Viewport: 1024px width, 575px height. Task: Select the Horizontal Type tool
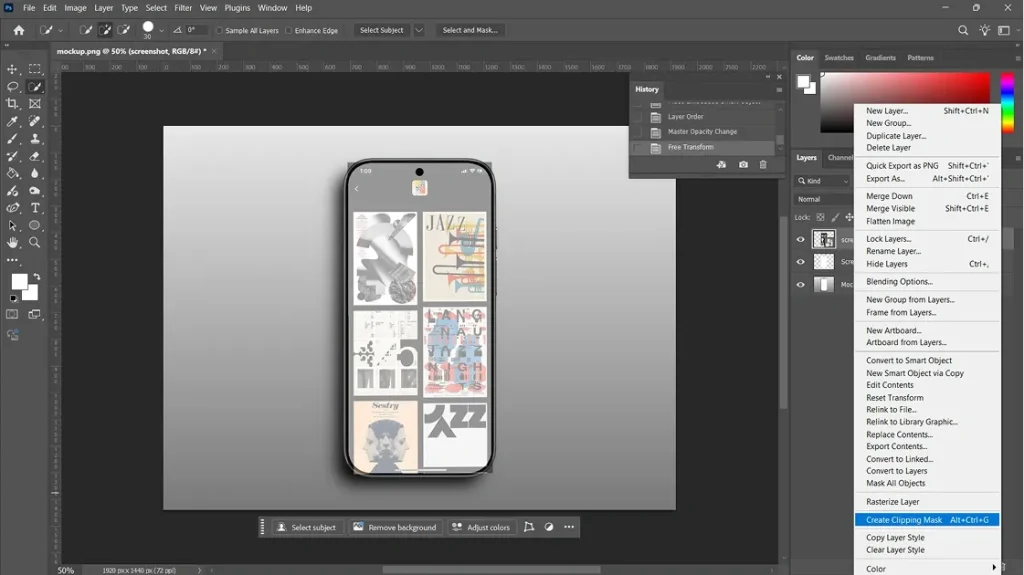35,208
